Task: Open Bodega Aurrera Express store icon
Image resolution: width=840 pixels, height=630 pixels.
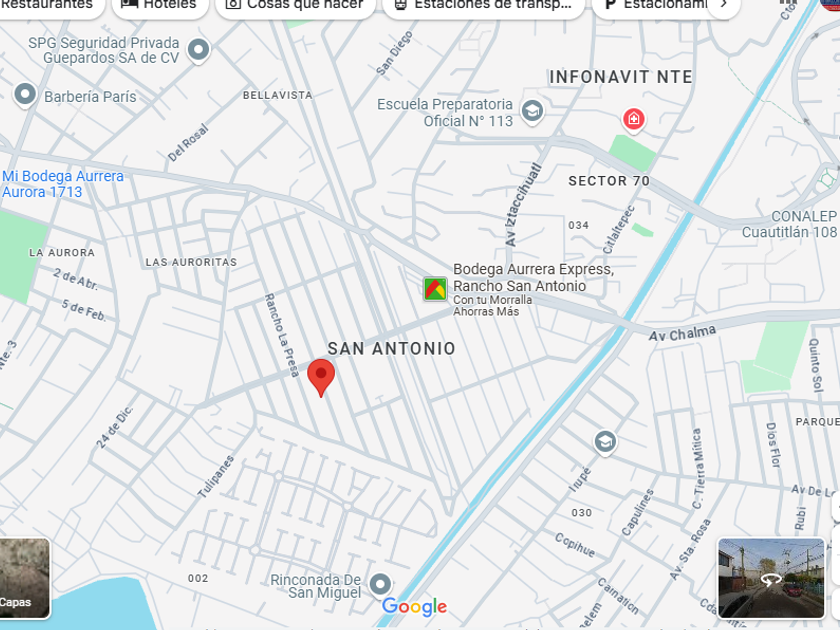Action: coord(435,289)
